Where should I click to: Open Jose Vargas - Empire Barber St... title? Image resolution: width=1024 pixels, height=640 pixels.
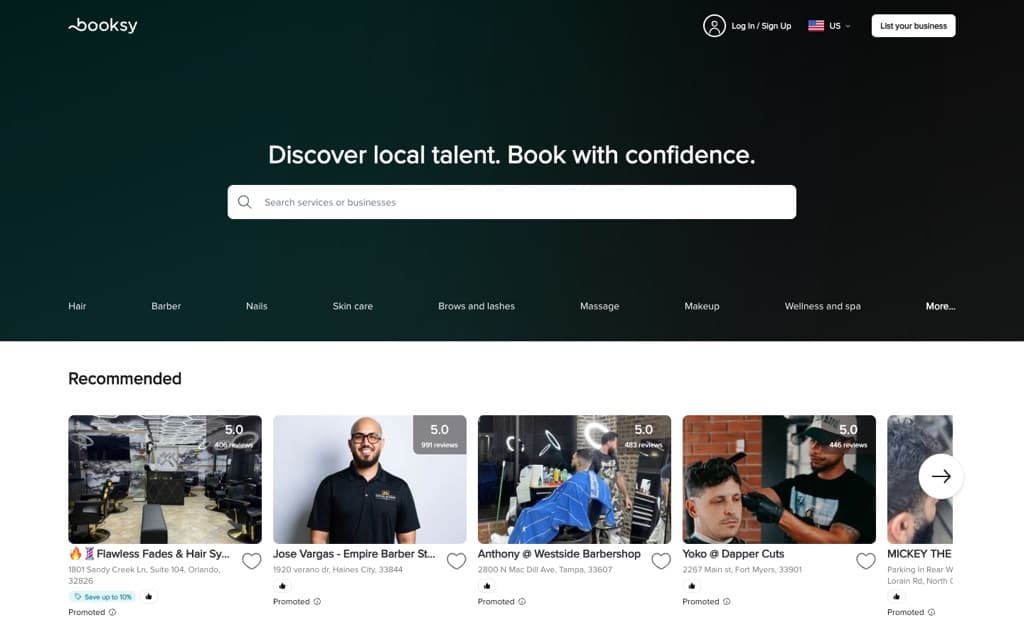point(354,554)
